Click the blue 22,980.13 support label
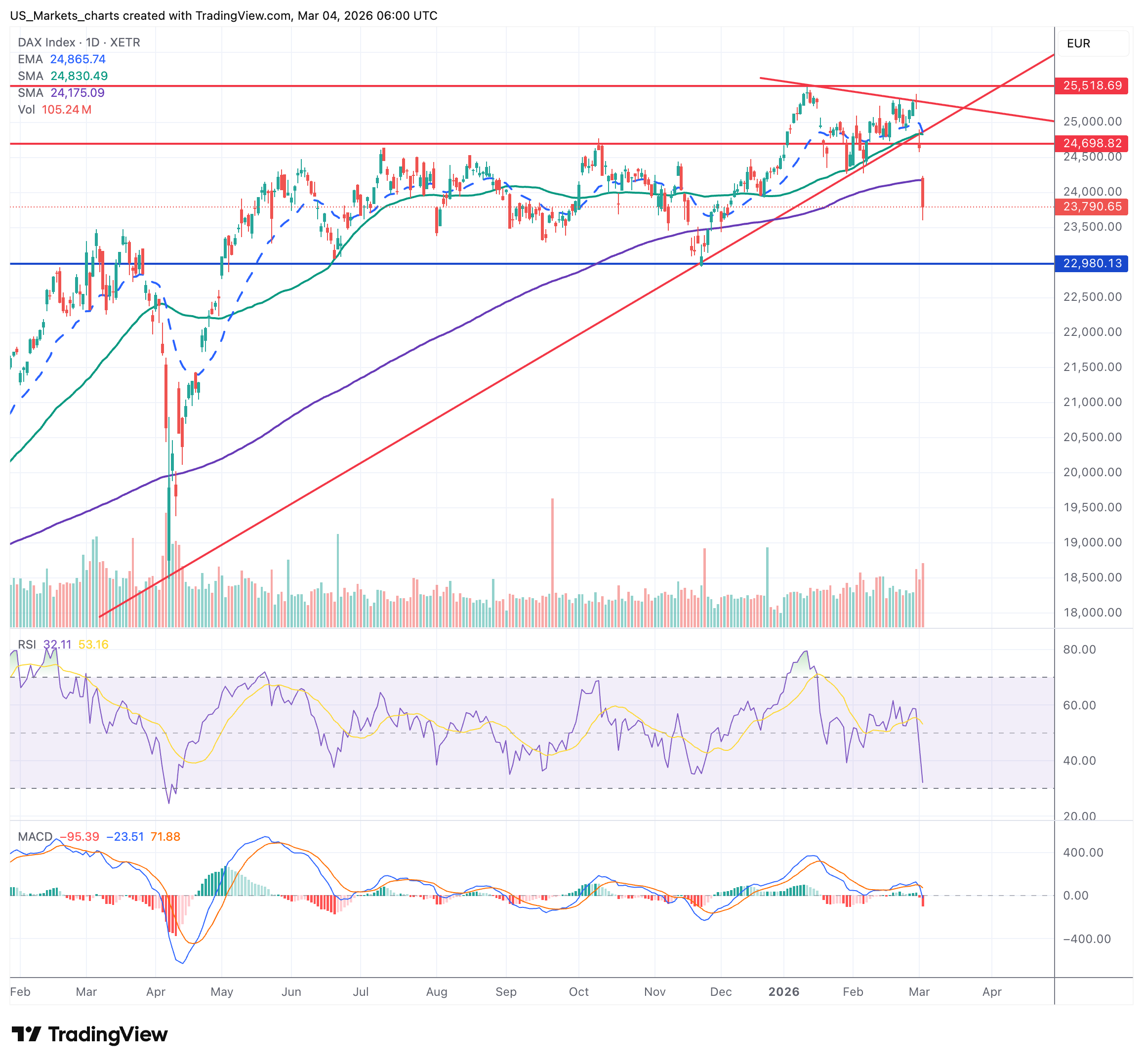The image size is (1143, 1064). (1091, 263)
